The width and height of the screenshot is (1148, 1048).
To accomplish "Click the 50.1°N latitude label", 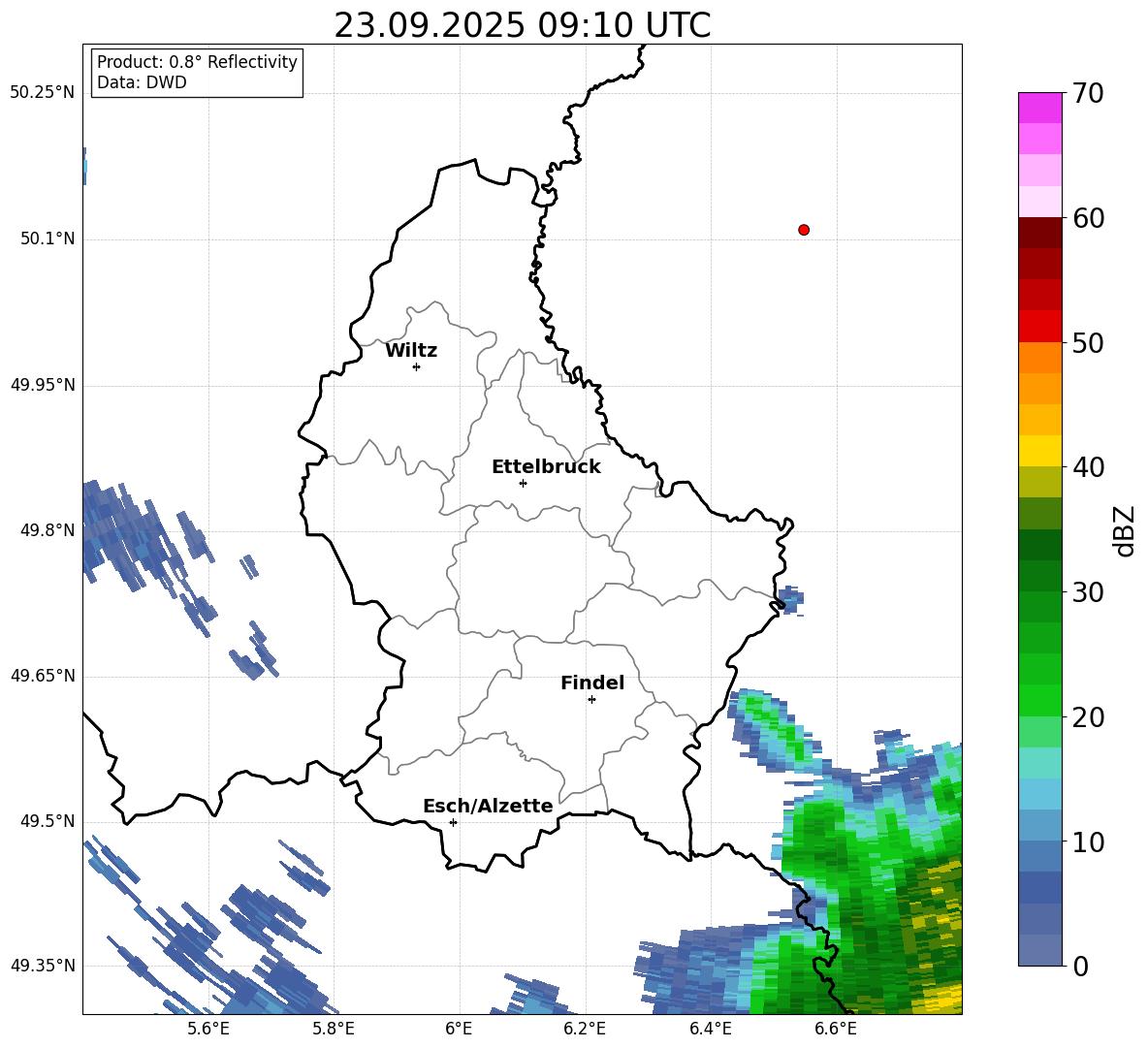I will tap(48, 239).
